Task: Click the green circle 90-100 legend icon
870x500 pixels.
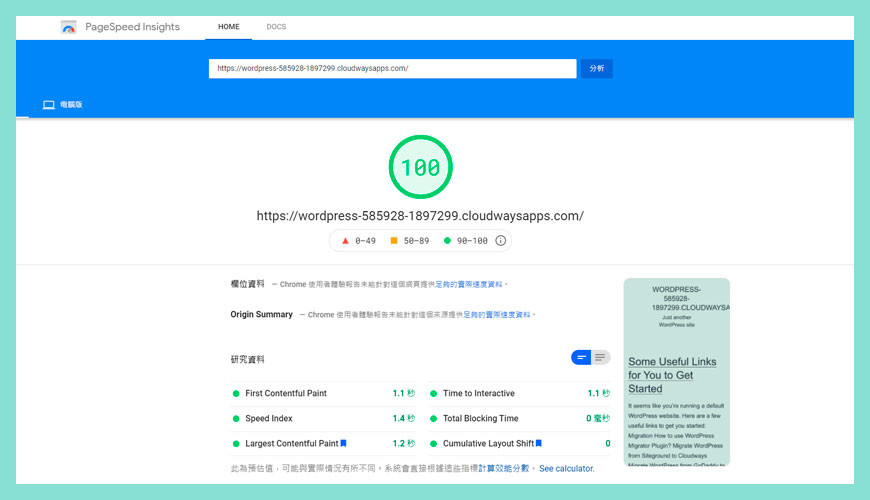Action: pyautogui.click(x=447, y=240)
